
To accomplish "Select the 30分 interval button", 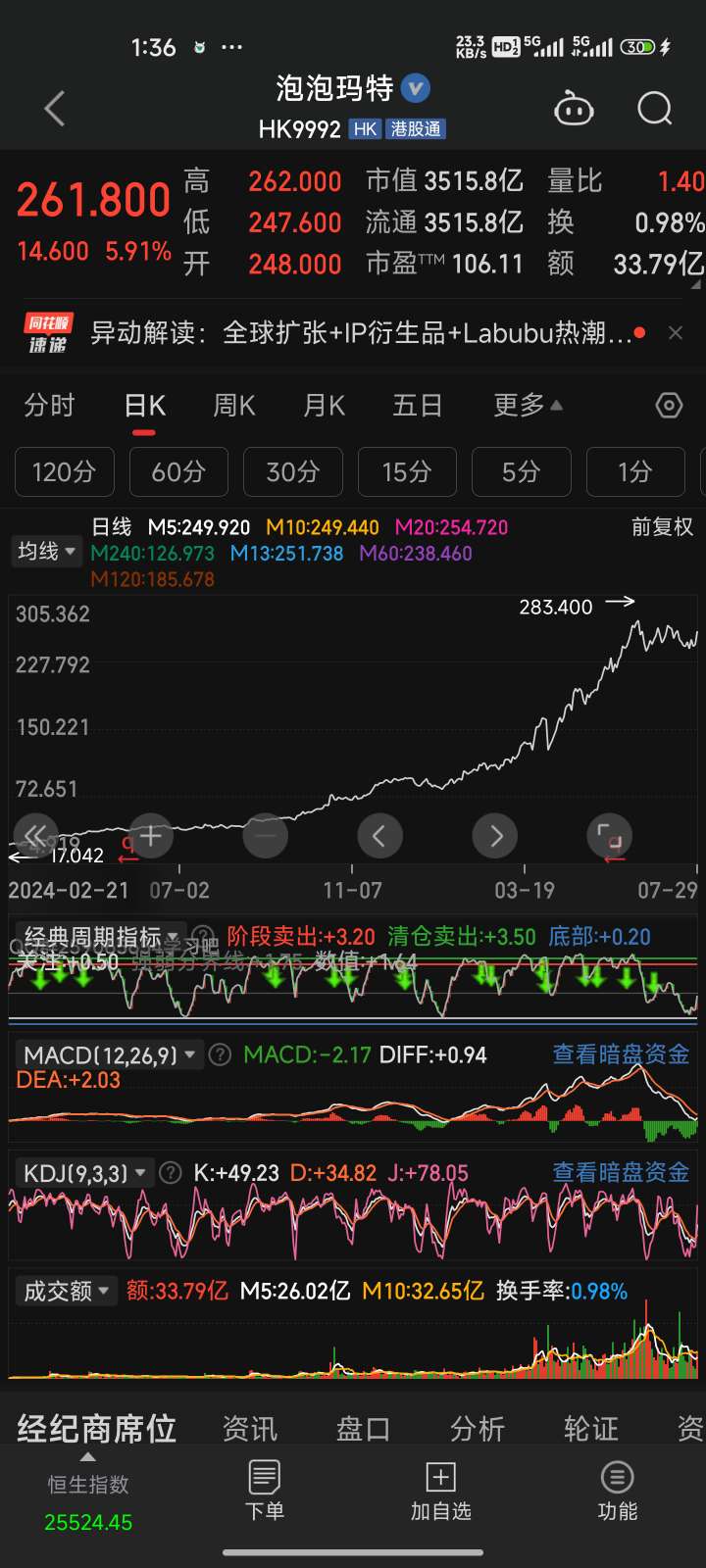I will point(293,472).
